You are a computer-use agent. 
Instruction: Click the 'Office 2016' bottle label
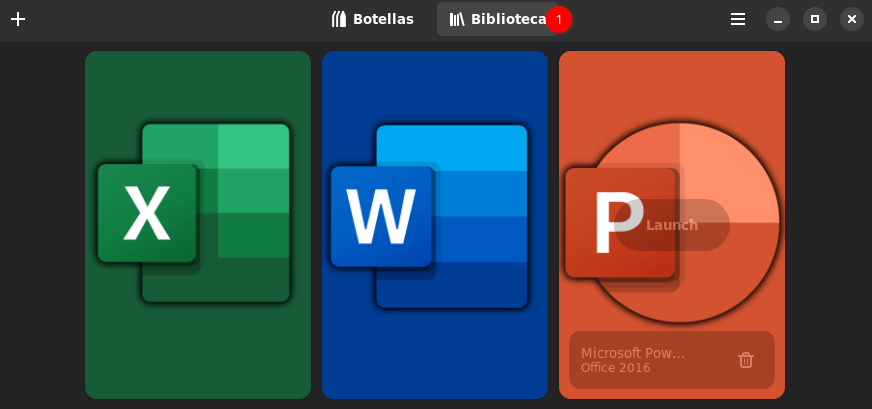coord(616,368)
